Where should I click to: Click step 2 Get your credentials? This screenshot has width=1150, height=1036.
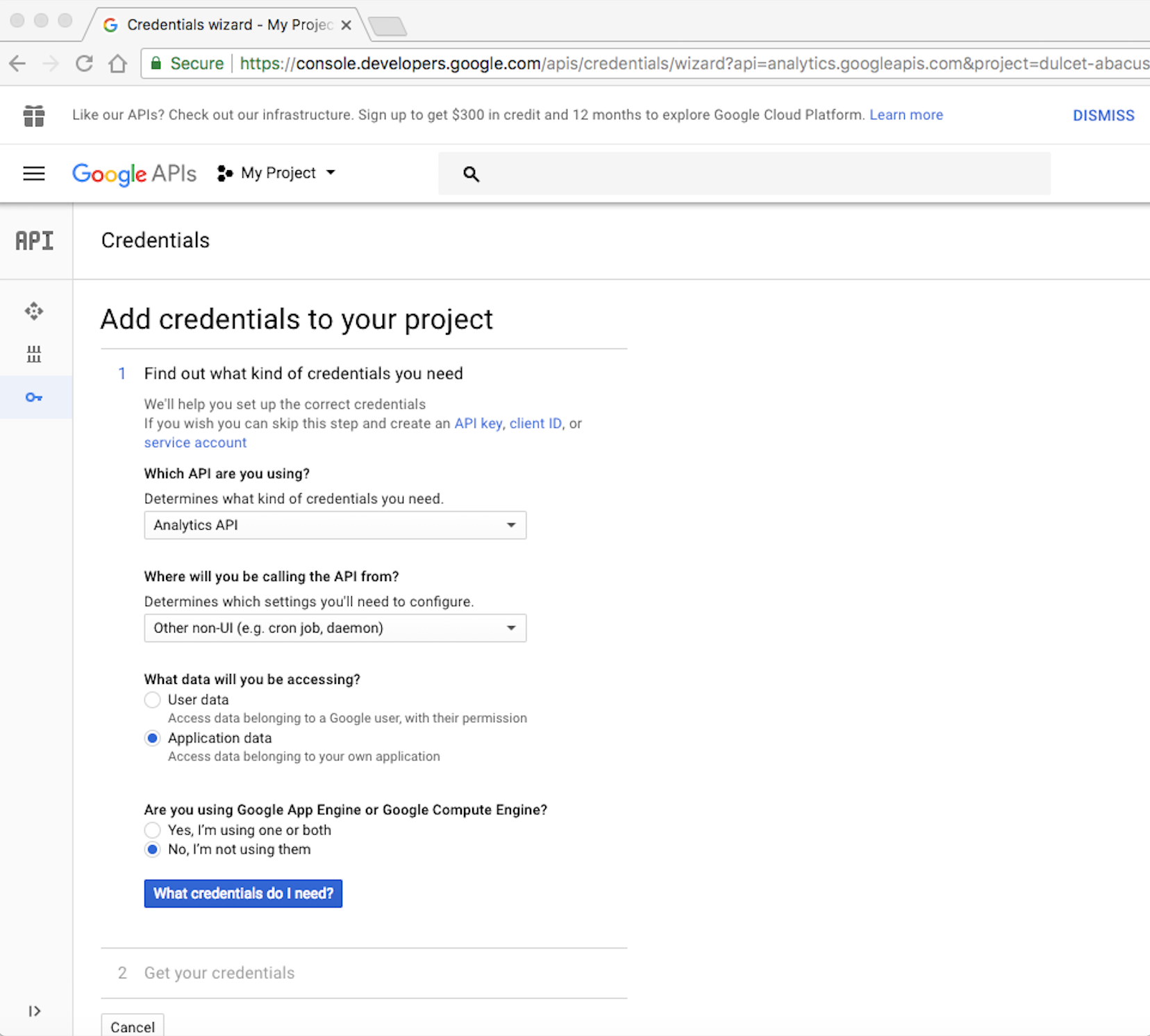pos(219,974)
